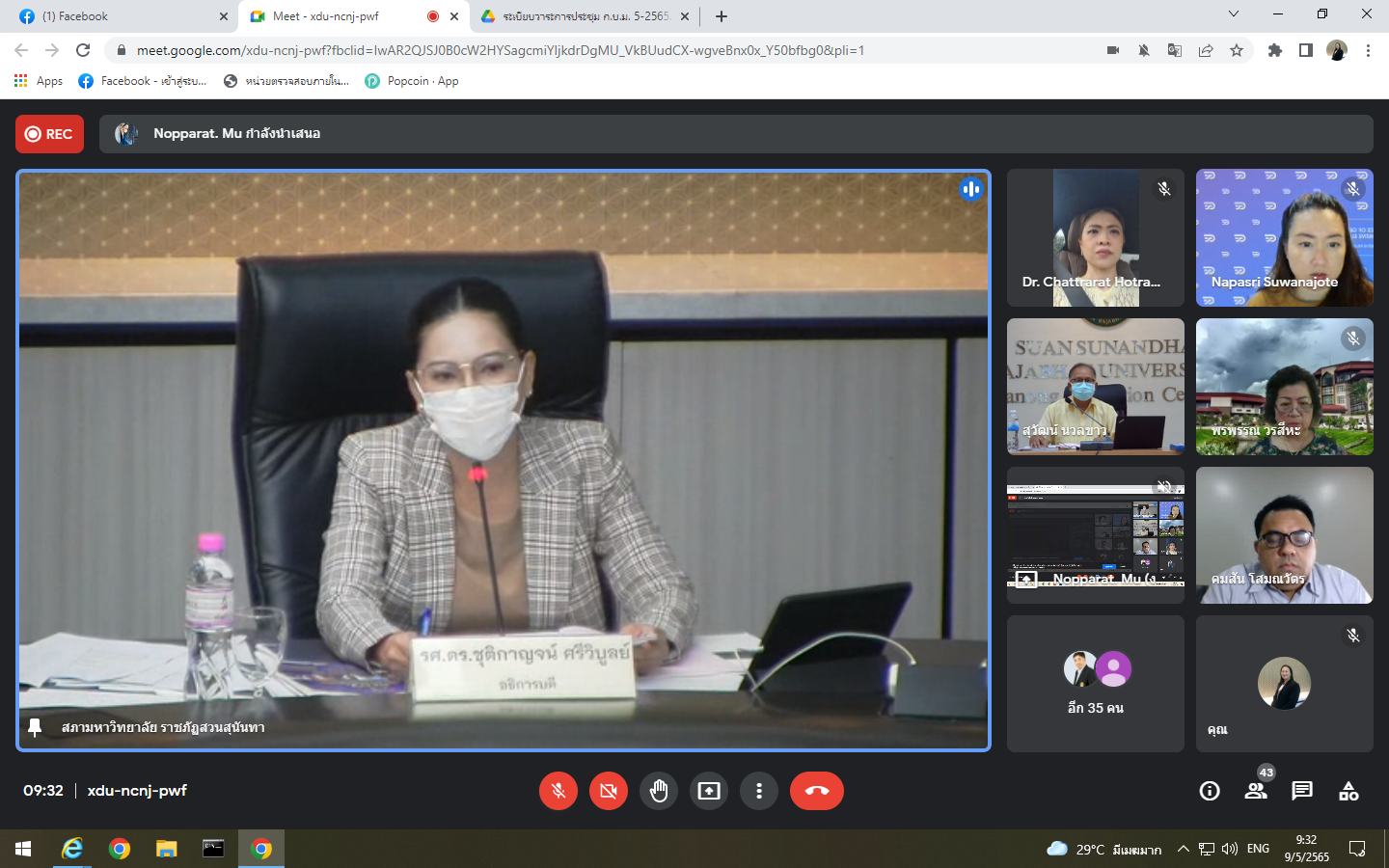Select the Napasri Suwanajote video tile

coord(1285,238)
